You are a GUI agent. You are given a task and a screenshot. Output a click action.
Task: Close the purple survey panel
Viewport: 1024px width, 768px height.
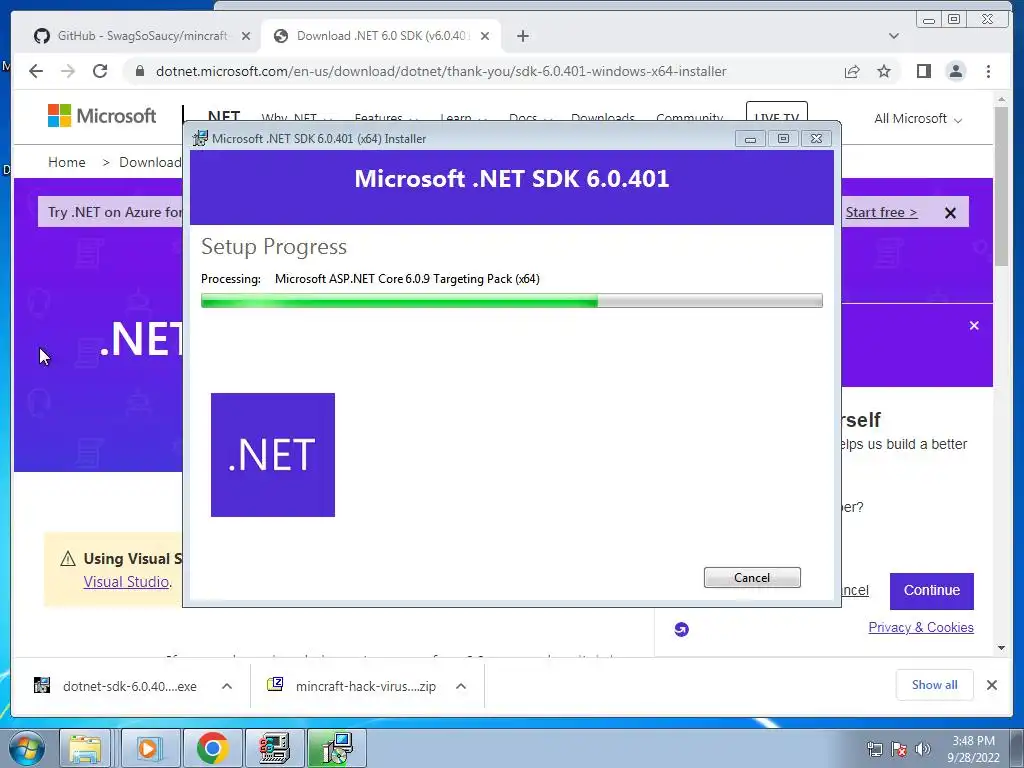click(974, 325)
